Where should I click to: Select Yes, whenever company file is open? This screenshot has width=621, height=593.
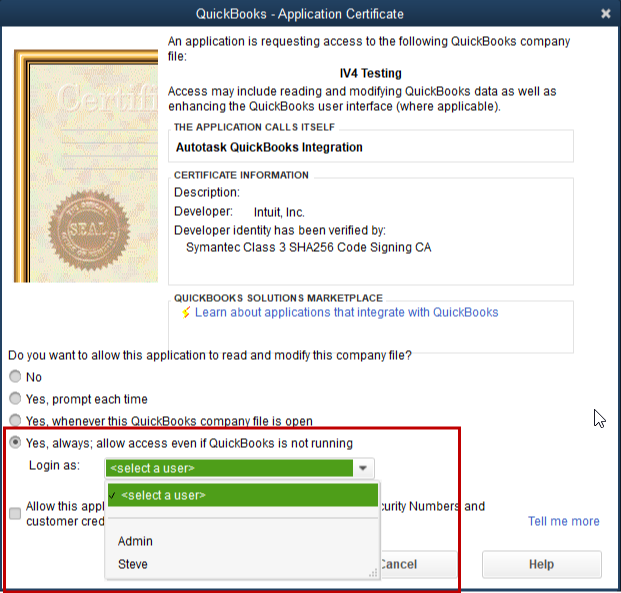click(x=15, y=421)
